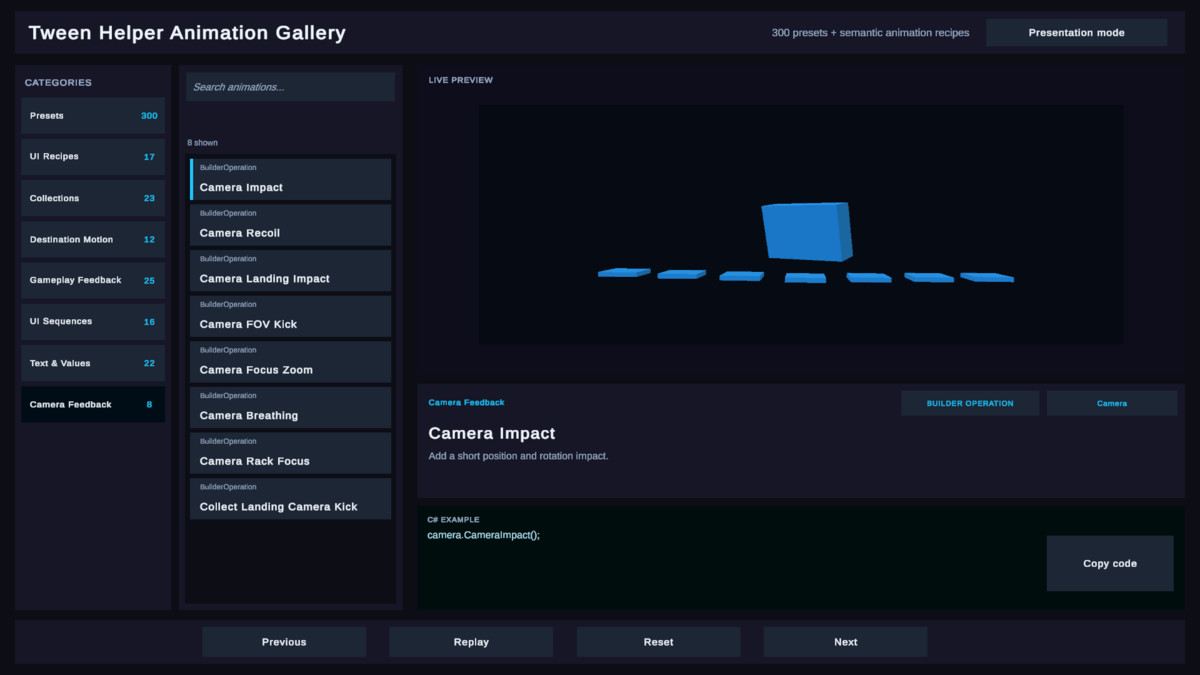Show the UI Sequences category

(x=93, y=322)
